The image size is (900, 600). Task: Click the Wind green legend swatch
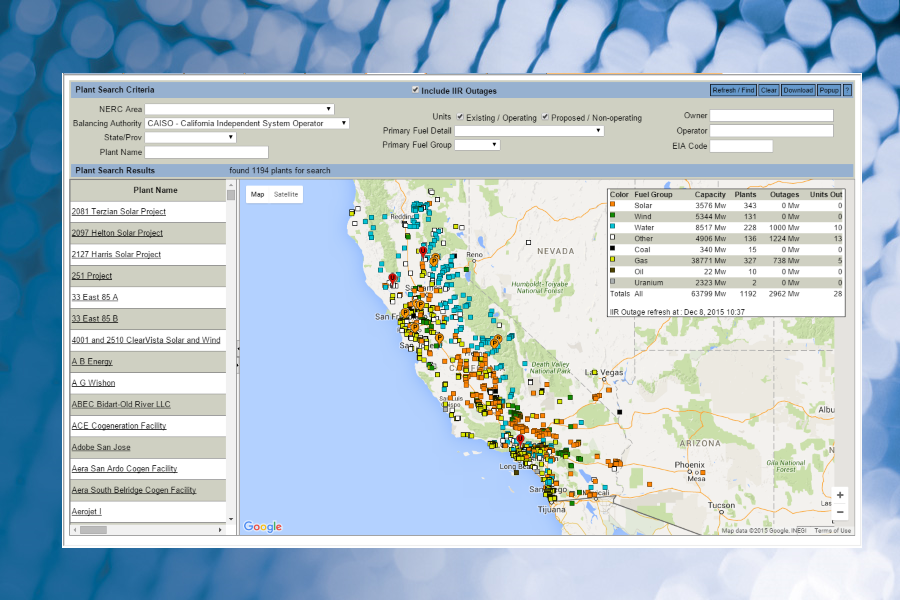pyautogui.click(x=612, y=215)
